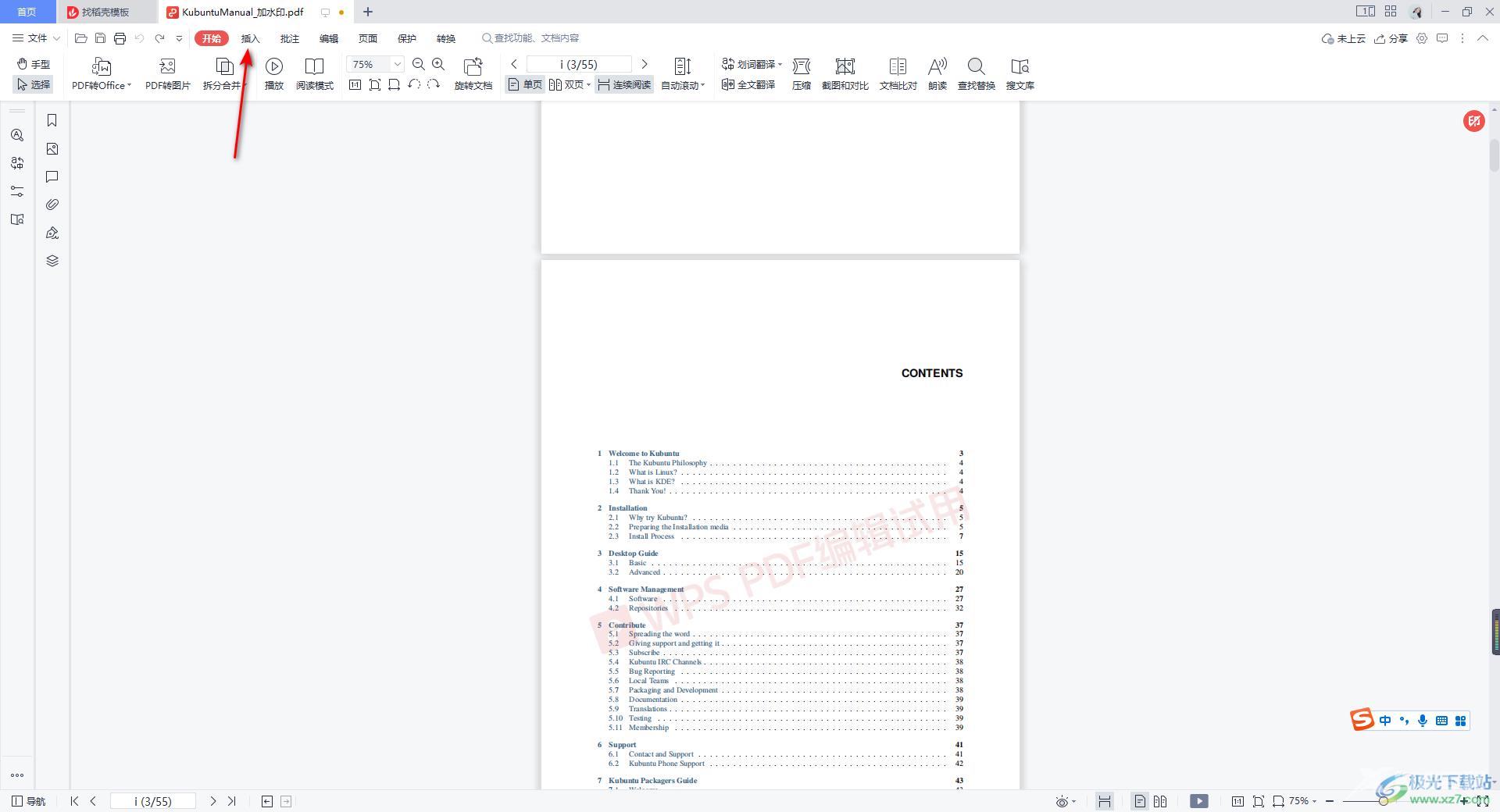Open 查找替换 find and replace
The height and width of the screenshot is (812, 1500).
click(977, 75)
